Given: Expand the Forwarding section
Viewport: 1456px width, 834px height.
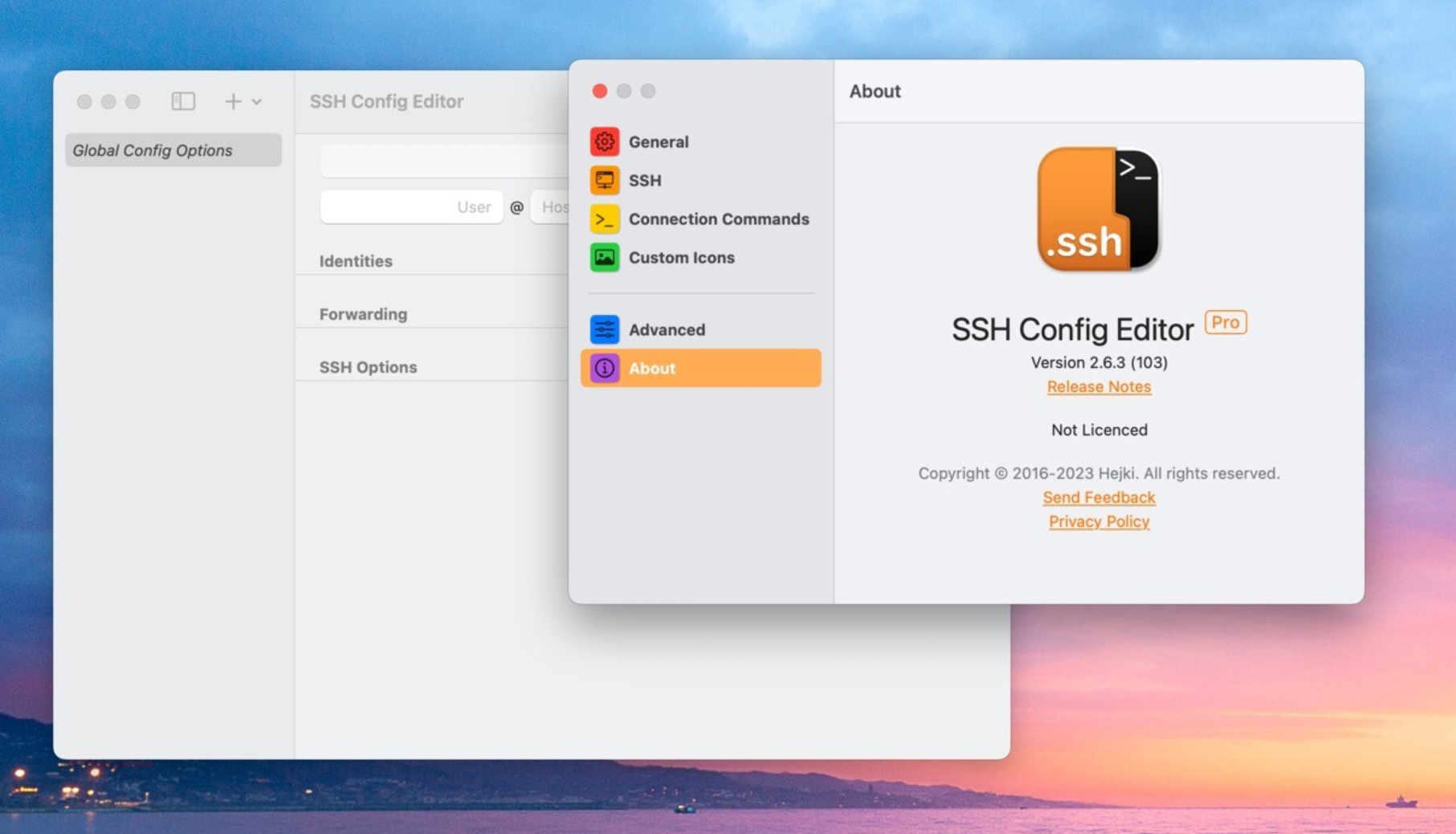Looking at the screenshot, I should 363,314.
